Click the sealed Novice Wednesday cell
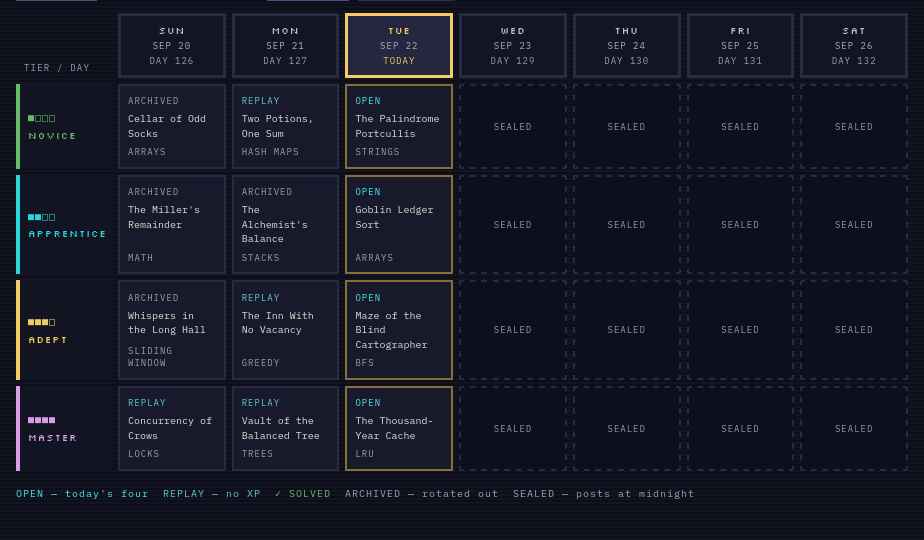 coord(513,126)
